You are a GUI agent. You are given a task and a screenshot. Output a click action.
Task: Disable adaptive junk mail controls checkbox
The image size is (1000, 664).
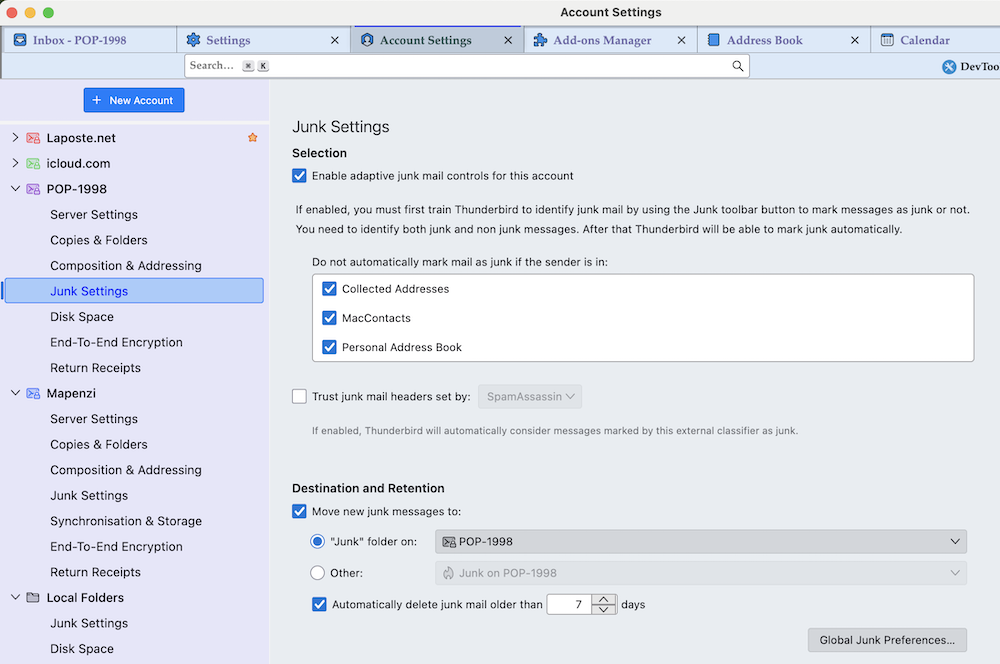(x=299, y=176)
